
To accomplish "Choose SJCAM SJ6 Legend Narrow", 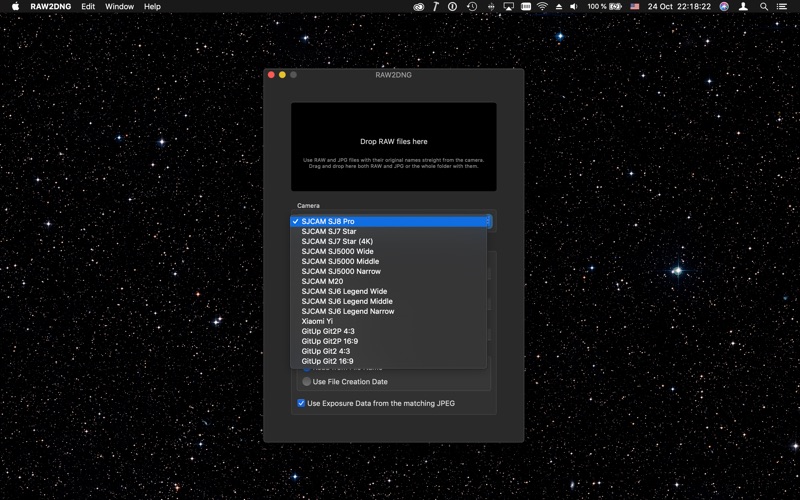I will (x=389, y=311).
